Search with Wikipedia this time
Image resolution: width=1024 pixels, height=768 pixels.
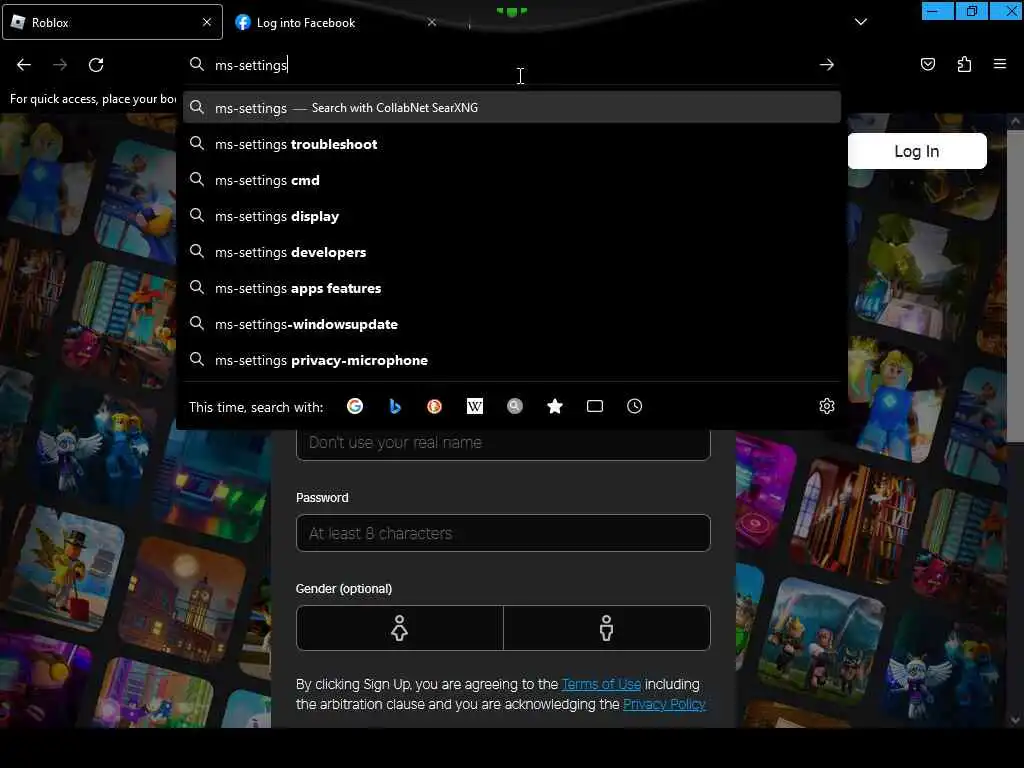tap(475, 406)
